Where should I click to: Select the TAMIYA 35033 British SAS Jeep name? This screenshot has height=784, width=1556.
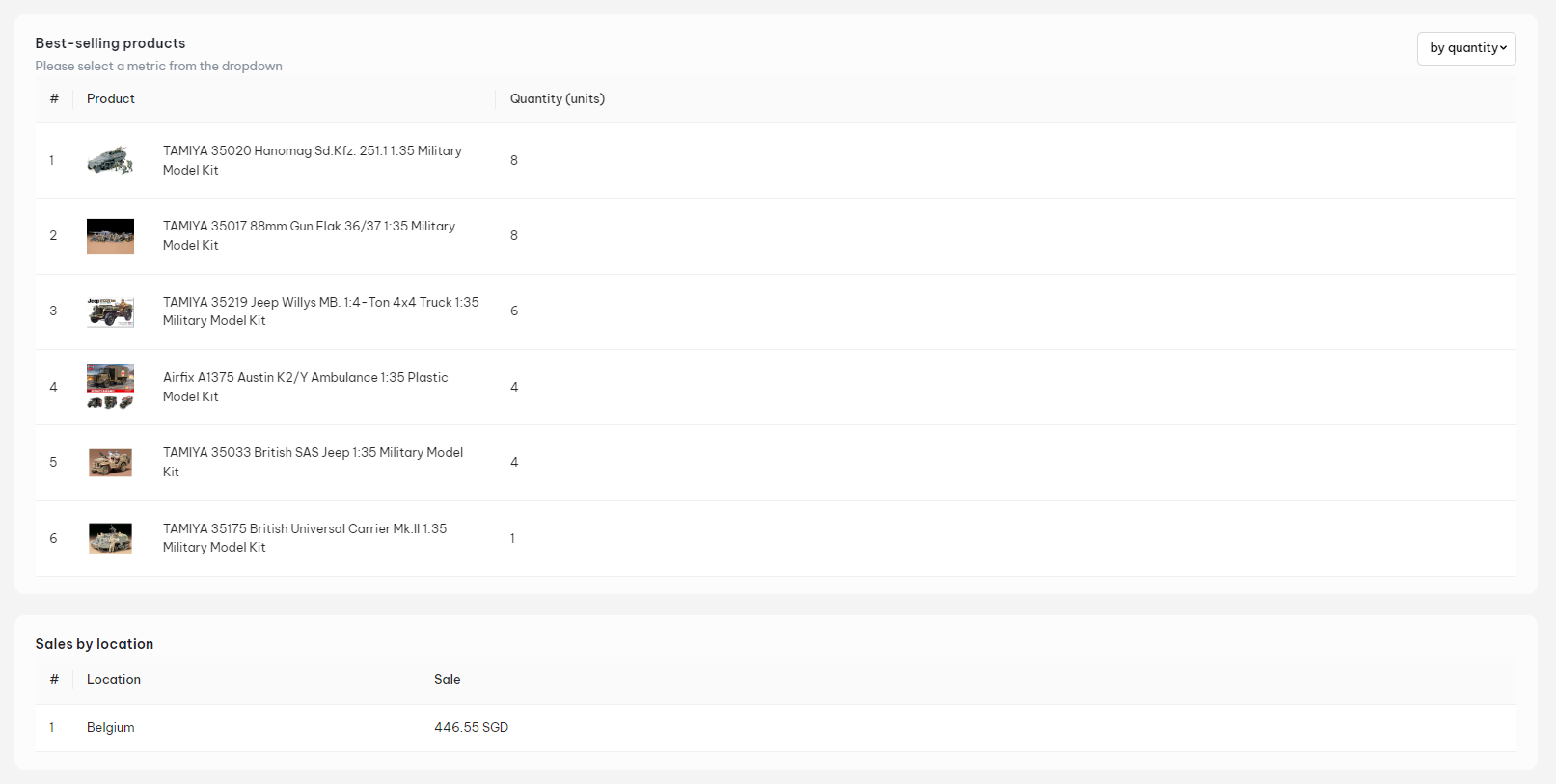click(313, 462)
